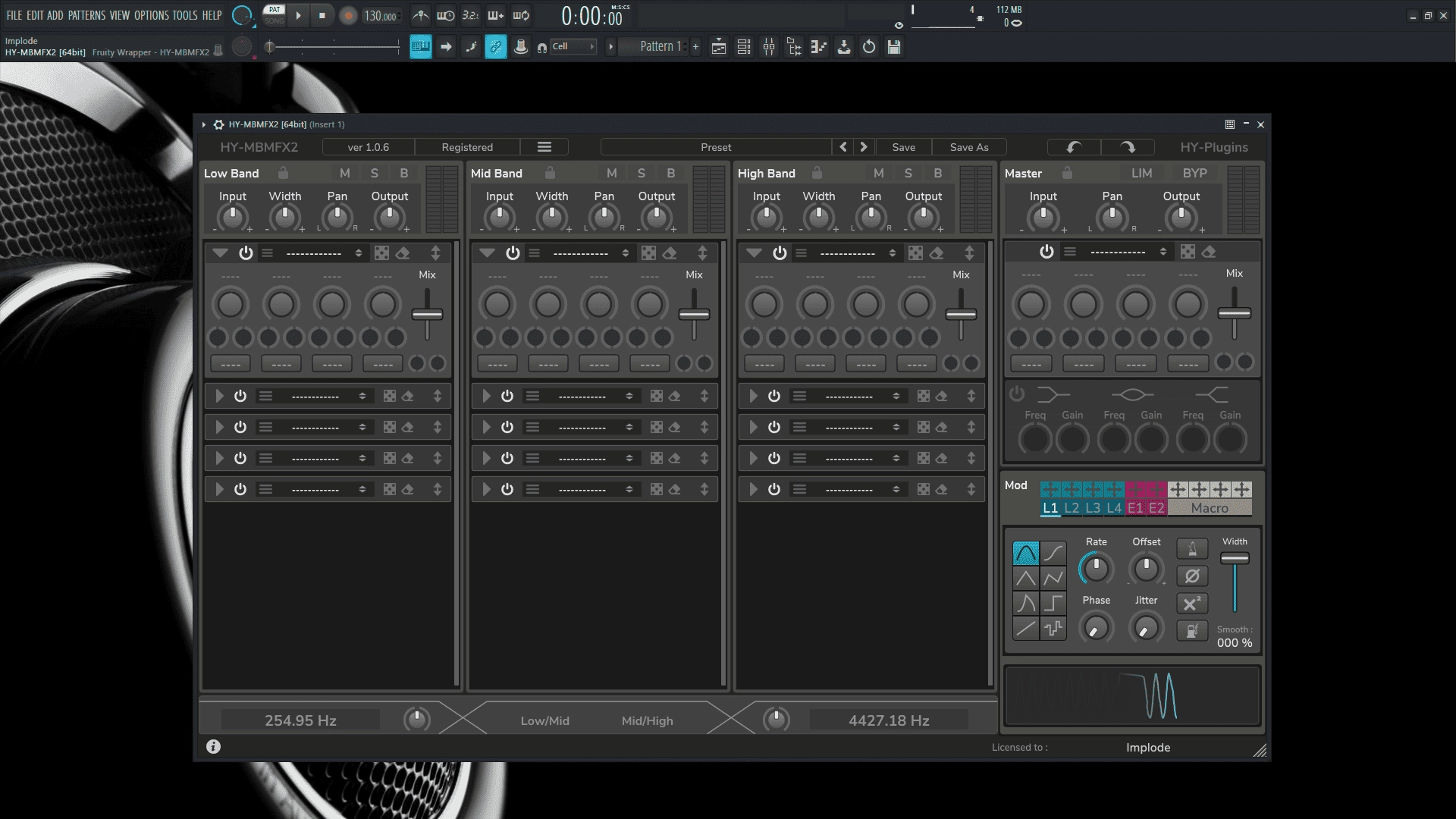The width and height of the screenshot is (1456, 819).
Task: Toggle power on Master effect slot
Action: point(1046,252)
